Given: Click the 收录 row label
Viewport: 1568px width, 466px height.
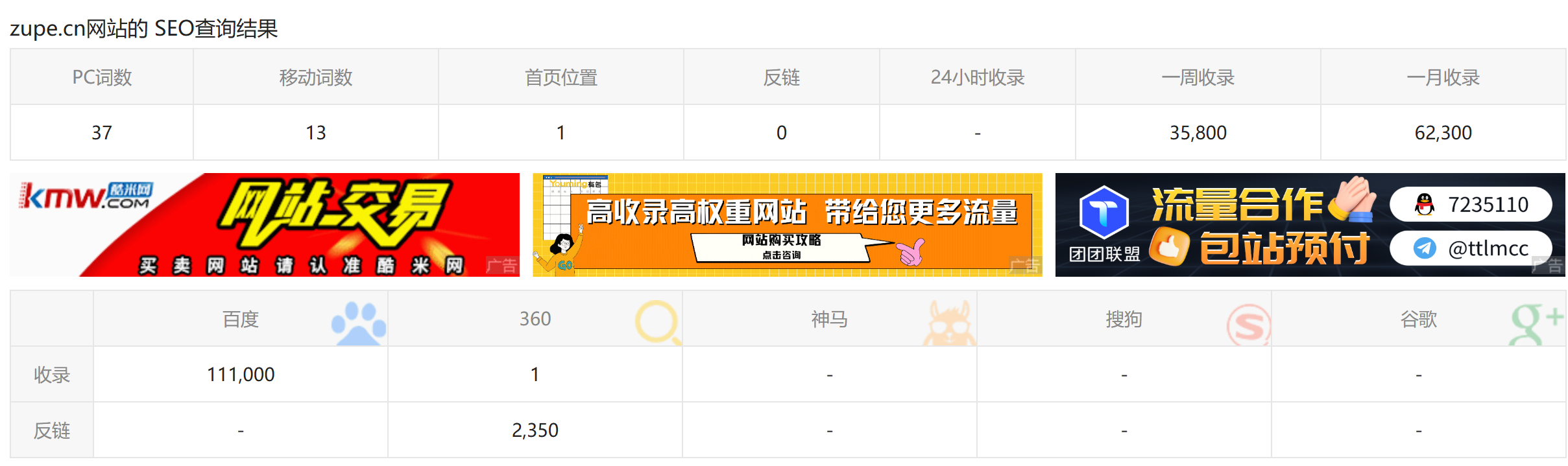Looking at the screenshot, I should [52, 375].
